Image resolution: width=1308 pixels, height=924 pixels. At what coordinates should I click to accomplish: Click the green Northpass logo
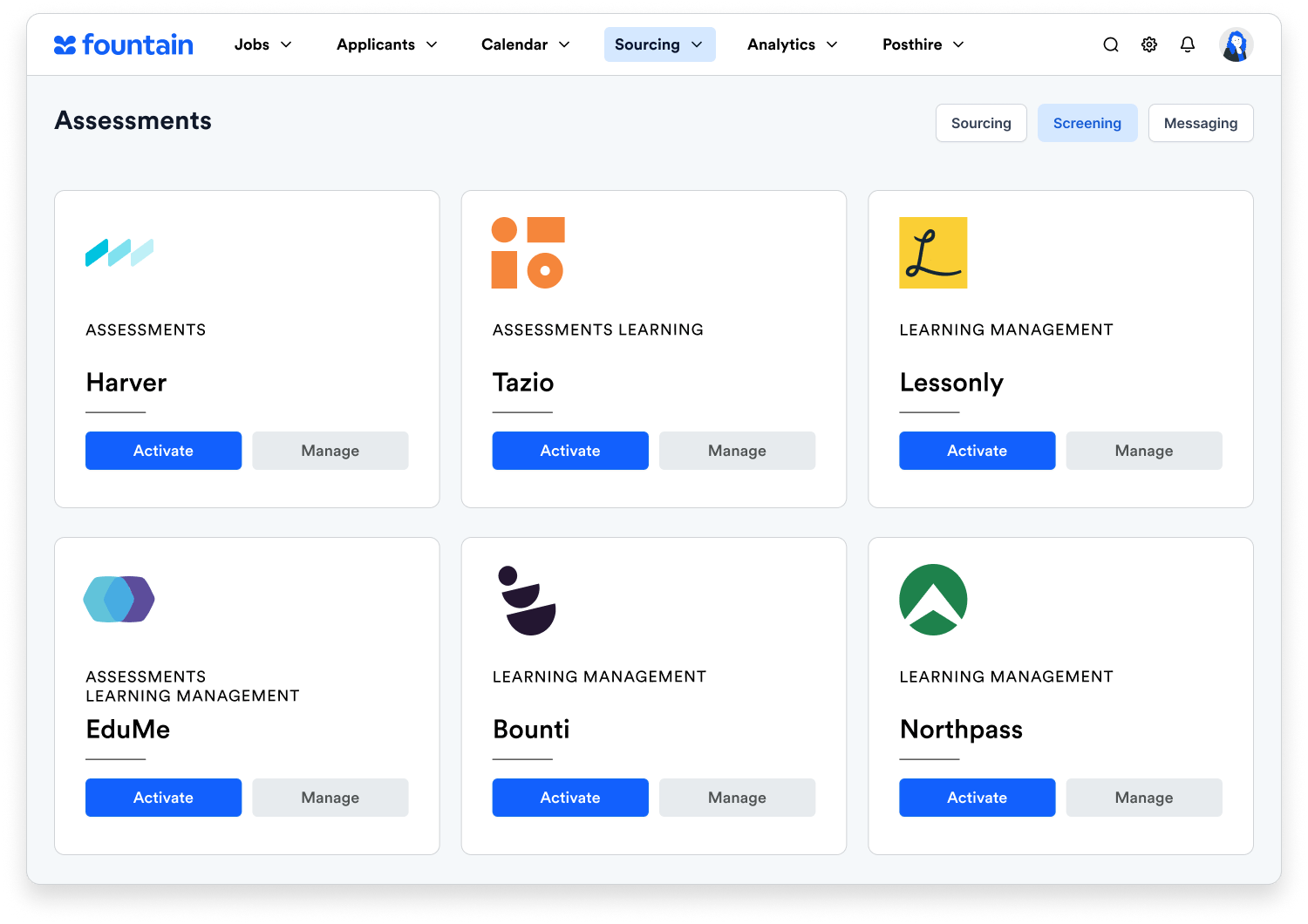click(x=933, y=600)
